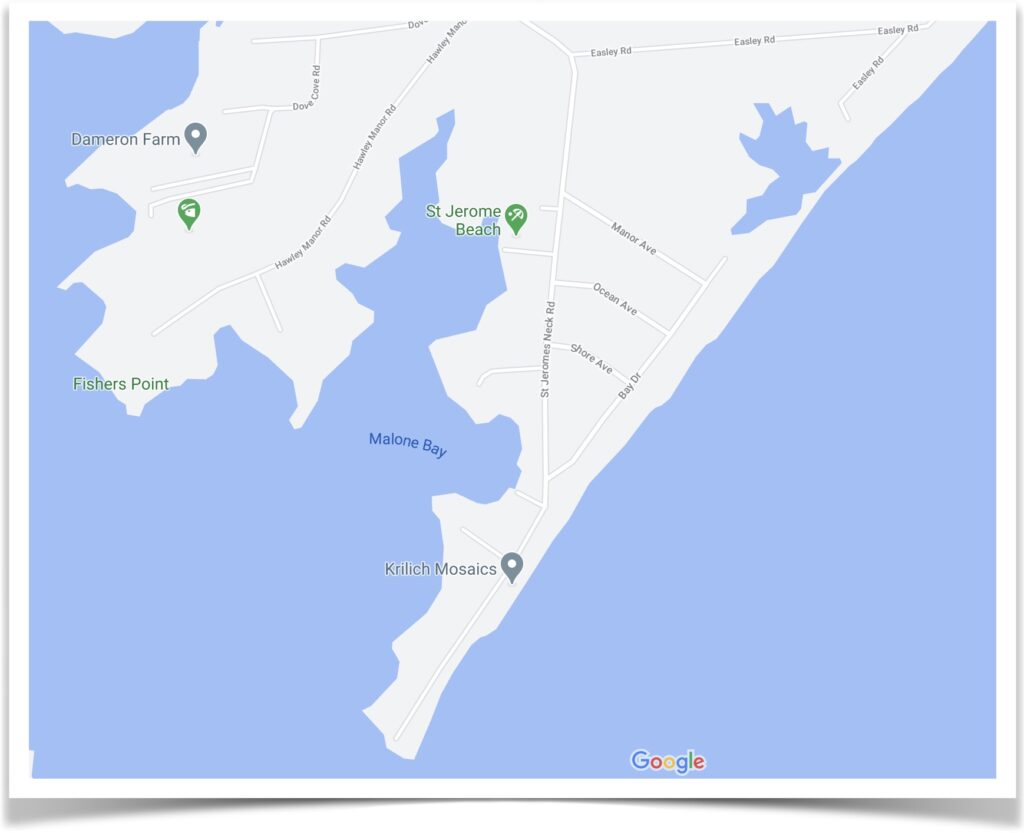The image size is (1024, 833).
Task: Select the Malone Bay label
Action: (408, 445)
